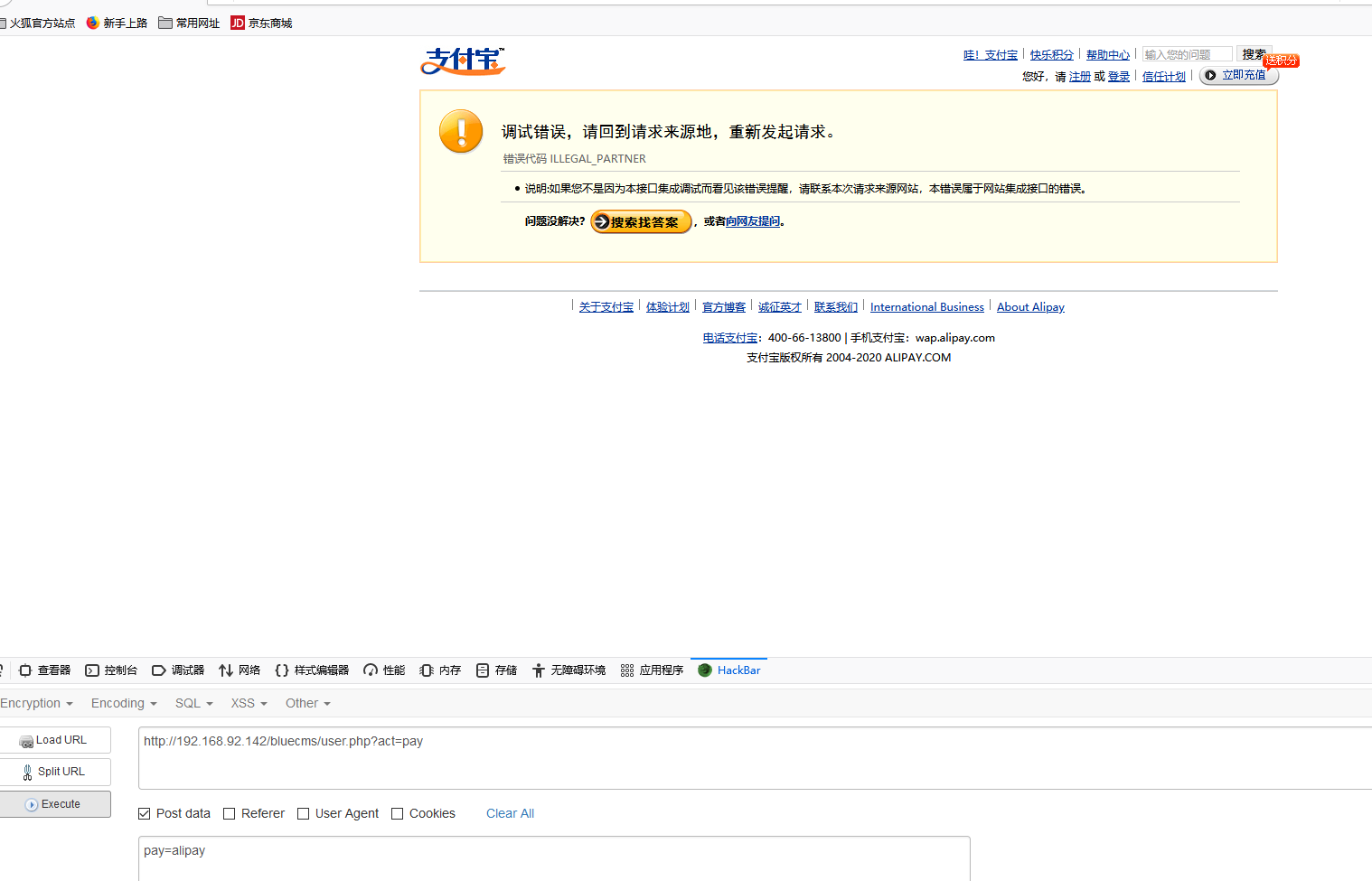Open the 向网友提问 link

click(753, 221)
